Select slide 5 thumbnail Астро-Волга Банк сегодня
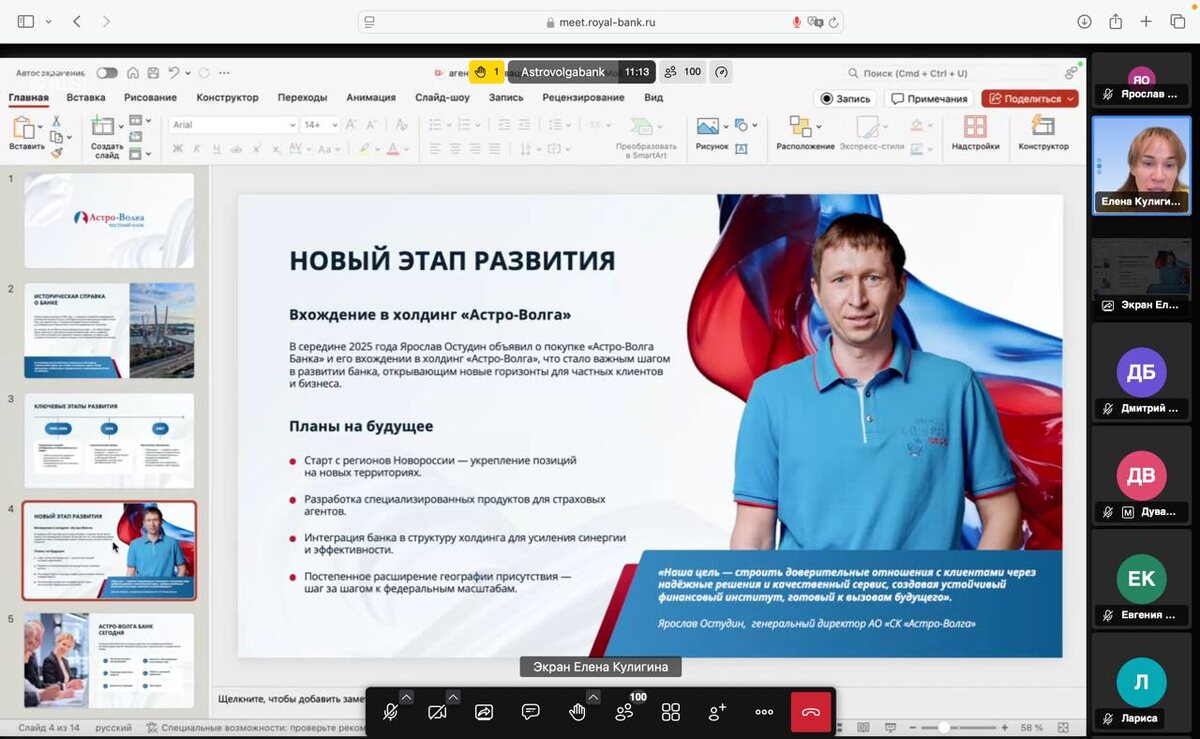The image size is (1200, 739). (109, 660)
